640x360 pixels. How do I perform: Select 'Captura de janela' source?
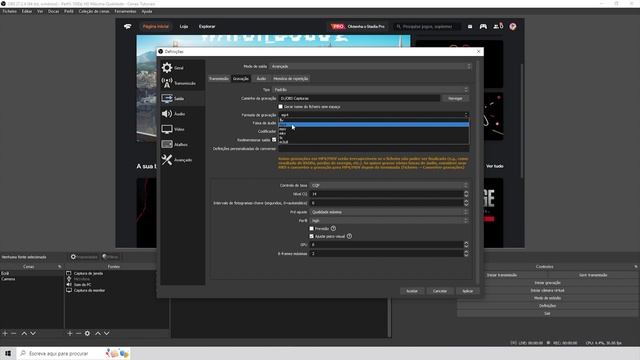[88, 273]
